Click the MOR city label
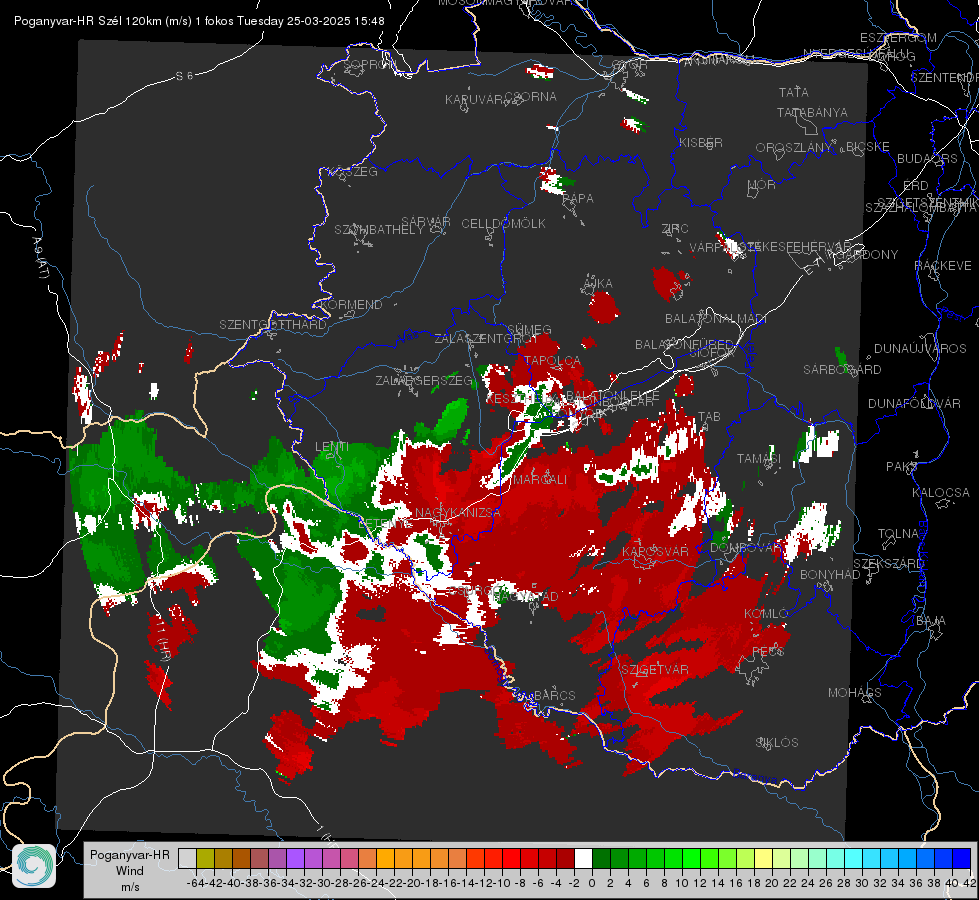Viewport: 979px width, 900px height. [x=762, y=185]
